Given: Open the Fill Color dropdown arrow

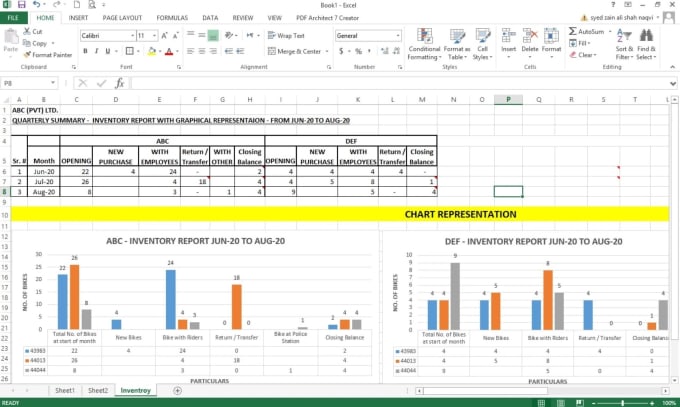Looking at the screenshot, I should (x=160, y=51).
